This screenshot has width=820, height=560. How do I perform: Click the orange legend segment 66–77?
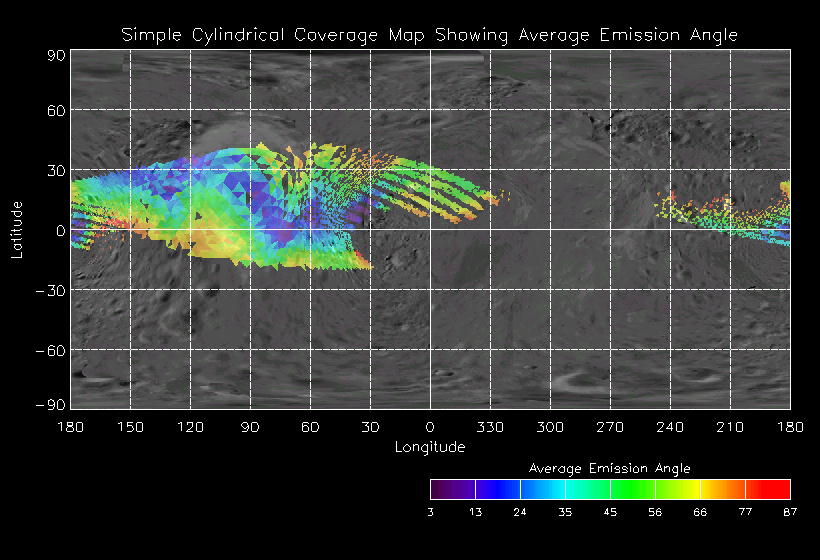tap(723, 489)
